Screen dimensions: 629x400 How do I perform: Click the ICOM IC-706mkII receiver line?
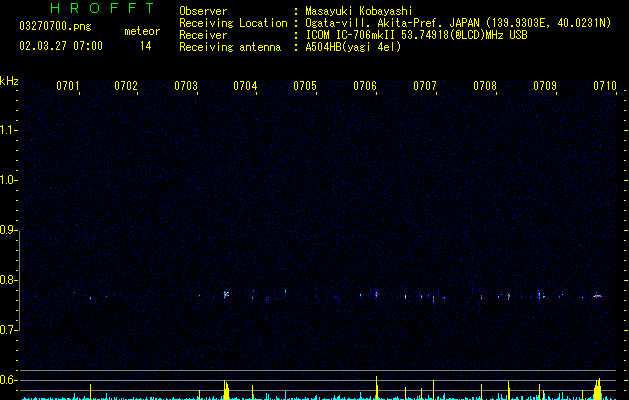click(x=416, y=35)
